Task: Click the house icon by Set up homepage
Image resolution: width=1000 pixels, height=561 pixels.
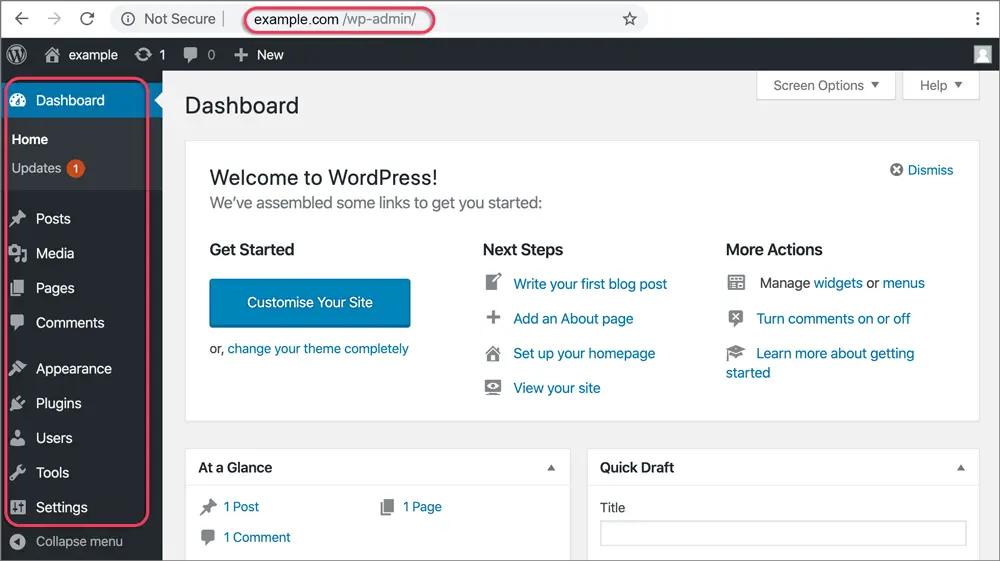Action: [x=493, y=353]
